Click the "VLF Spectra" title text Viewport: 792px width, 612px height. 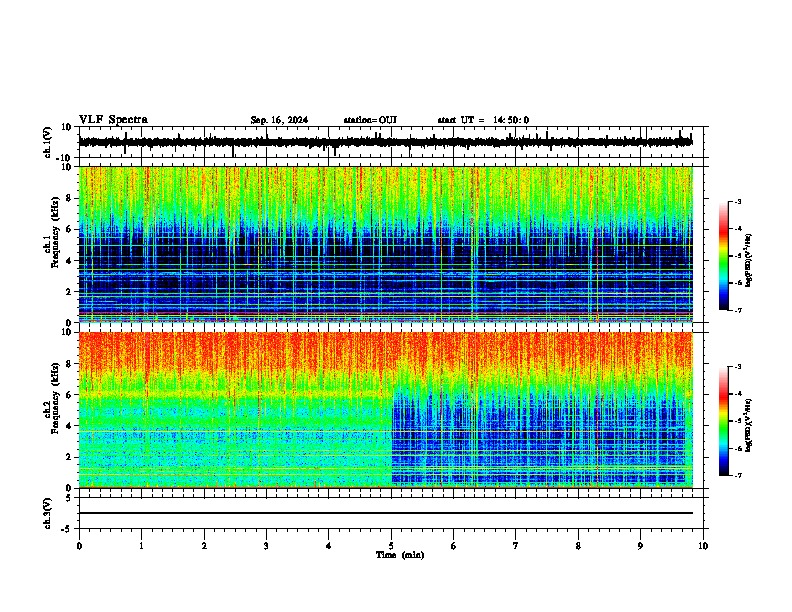pyautogui.click(x=113, y=120)
